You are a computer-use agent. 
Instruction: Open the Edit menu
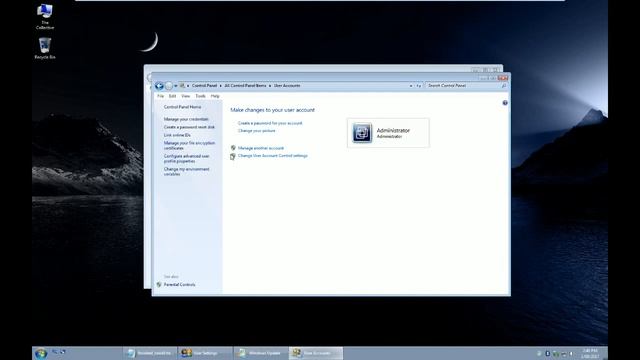(172, 96)
